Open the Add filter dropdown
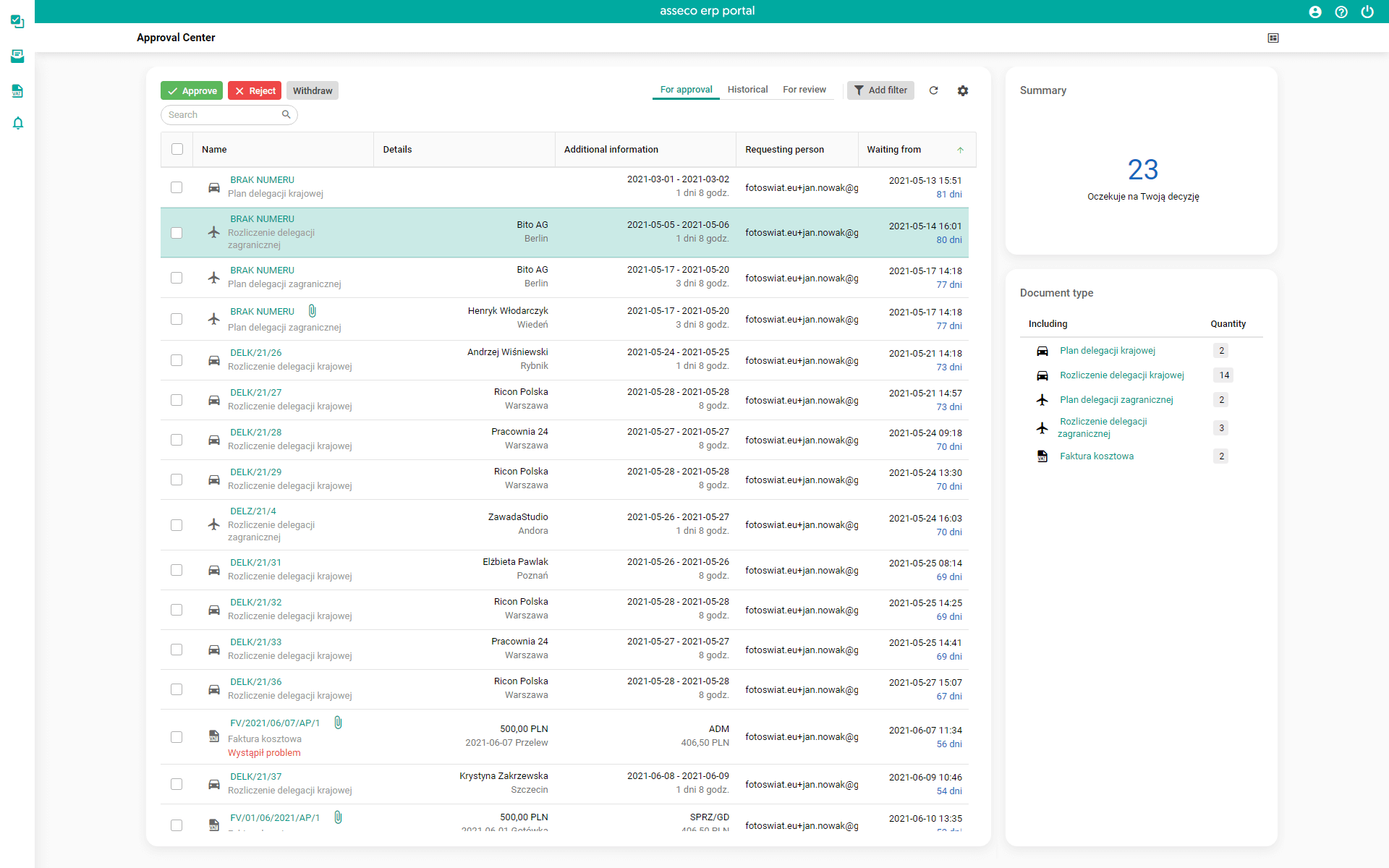The image size is (1389, 868). (880, 90)
